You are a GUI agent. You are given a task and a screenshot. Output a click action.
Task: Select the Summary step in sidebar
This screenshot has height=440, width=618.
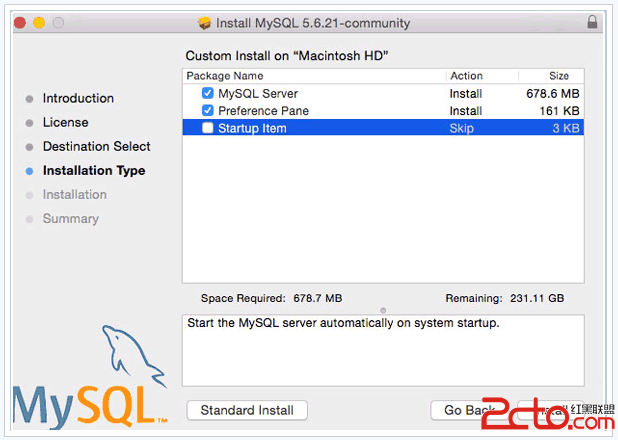(x=71, y=218)
